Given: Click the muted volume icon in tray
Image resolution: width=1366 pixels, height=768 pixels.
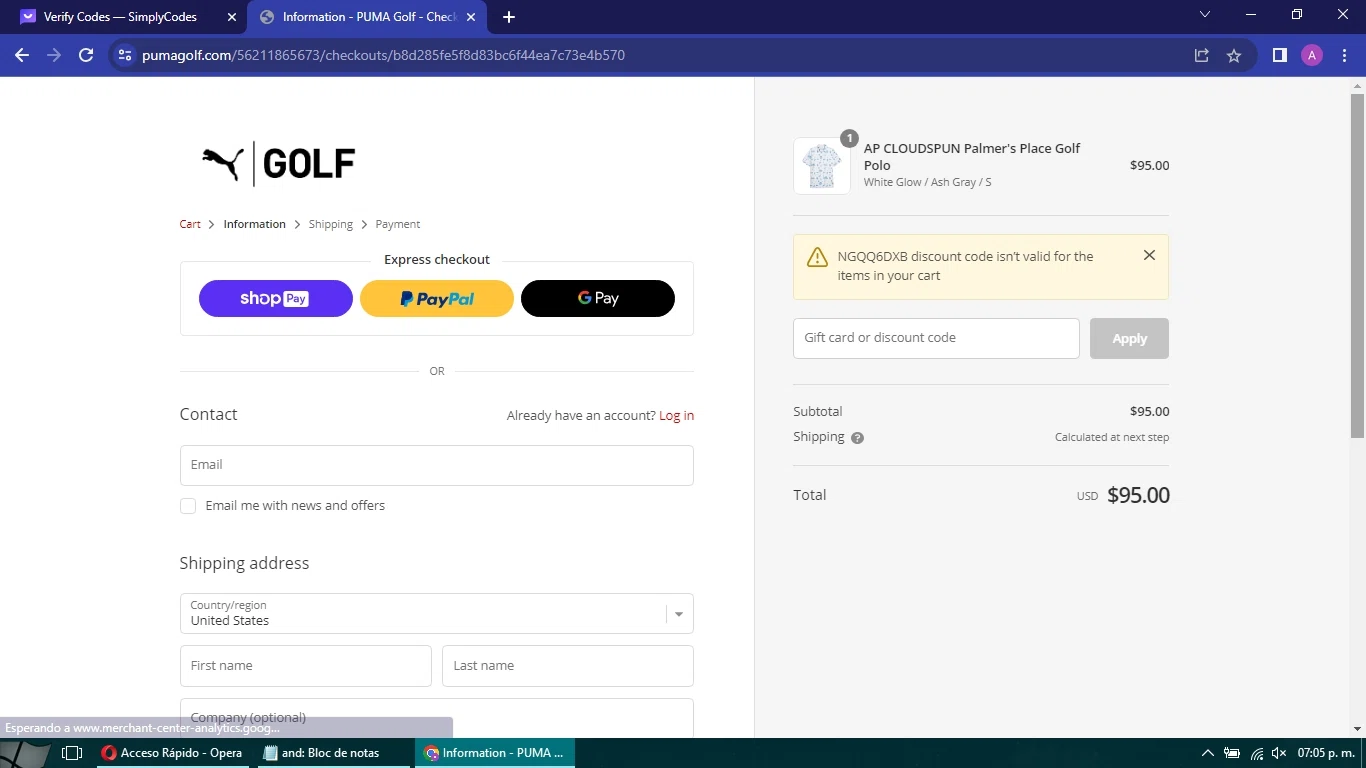Looking at the screenshot, I should [1279, 753].
